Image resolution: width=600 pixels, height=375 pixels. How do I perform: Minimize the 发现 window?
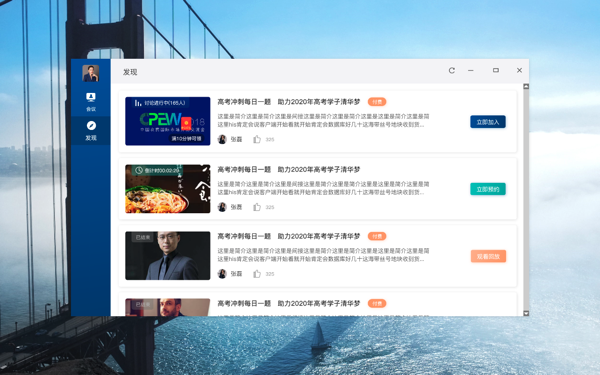[x=471, y=70]
